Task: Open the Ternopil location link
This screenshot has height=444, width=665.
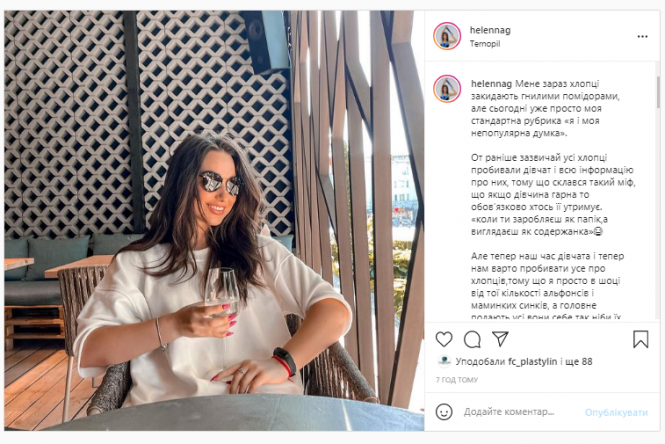Action: pyautogui.click(x=485, y=44)
